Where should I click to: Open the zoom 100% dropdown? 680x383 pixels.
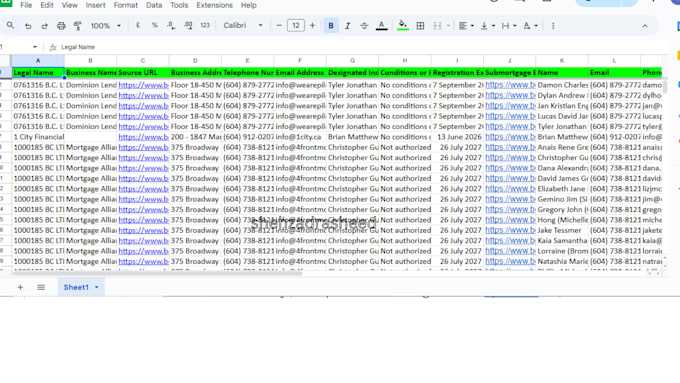[x=106, y=26]
